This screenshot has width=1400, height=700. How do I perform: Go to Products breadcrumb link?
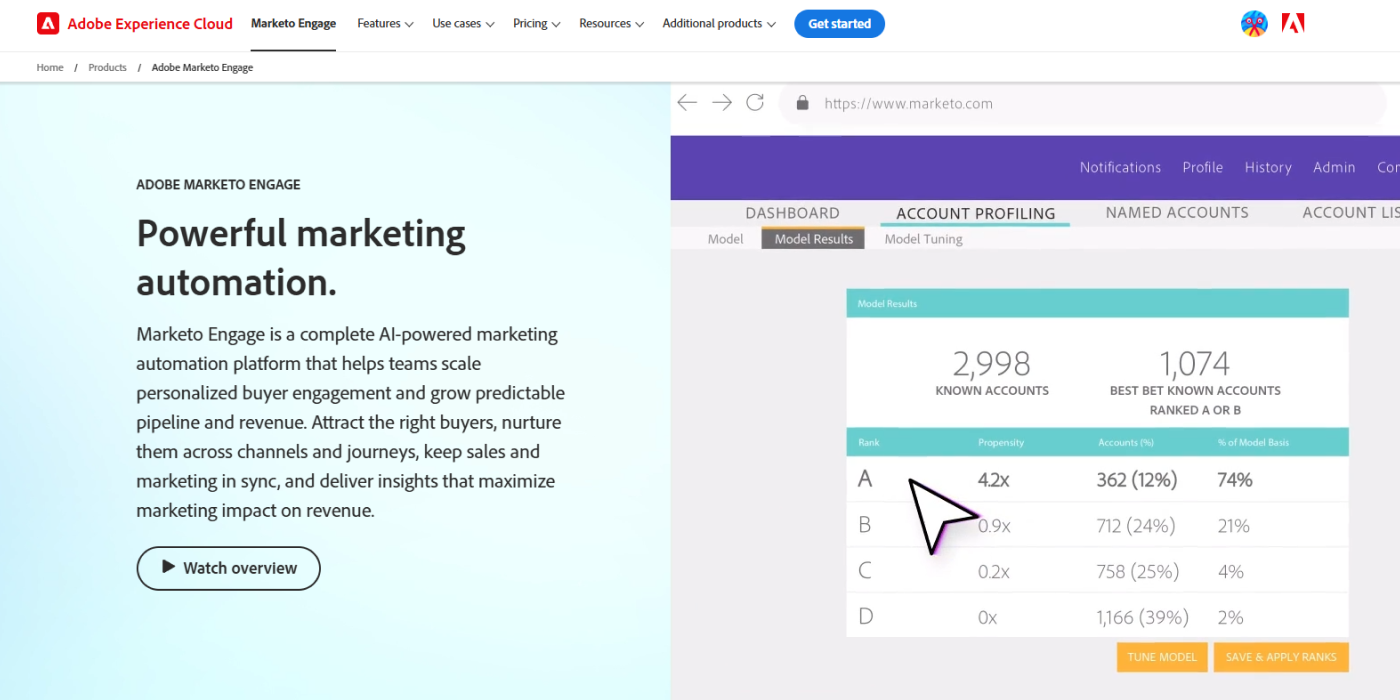[x=107, y=68]
